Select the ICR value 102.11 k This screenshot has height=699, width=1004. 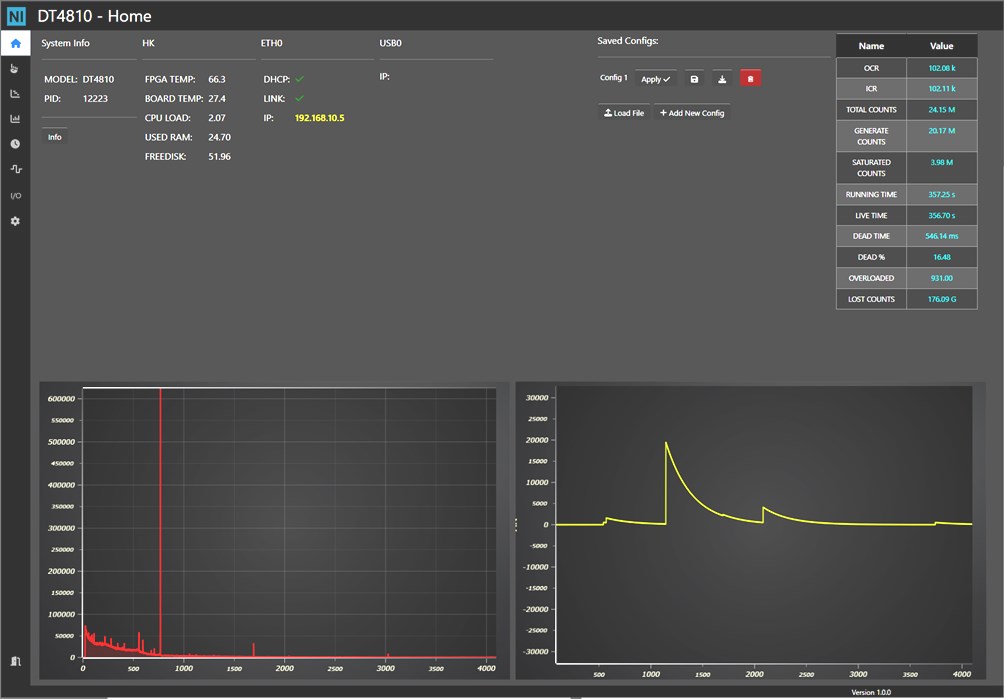click(942, 88)
